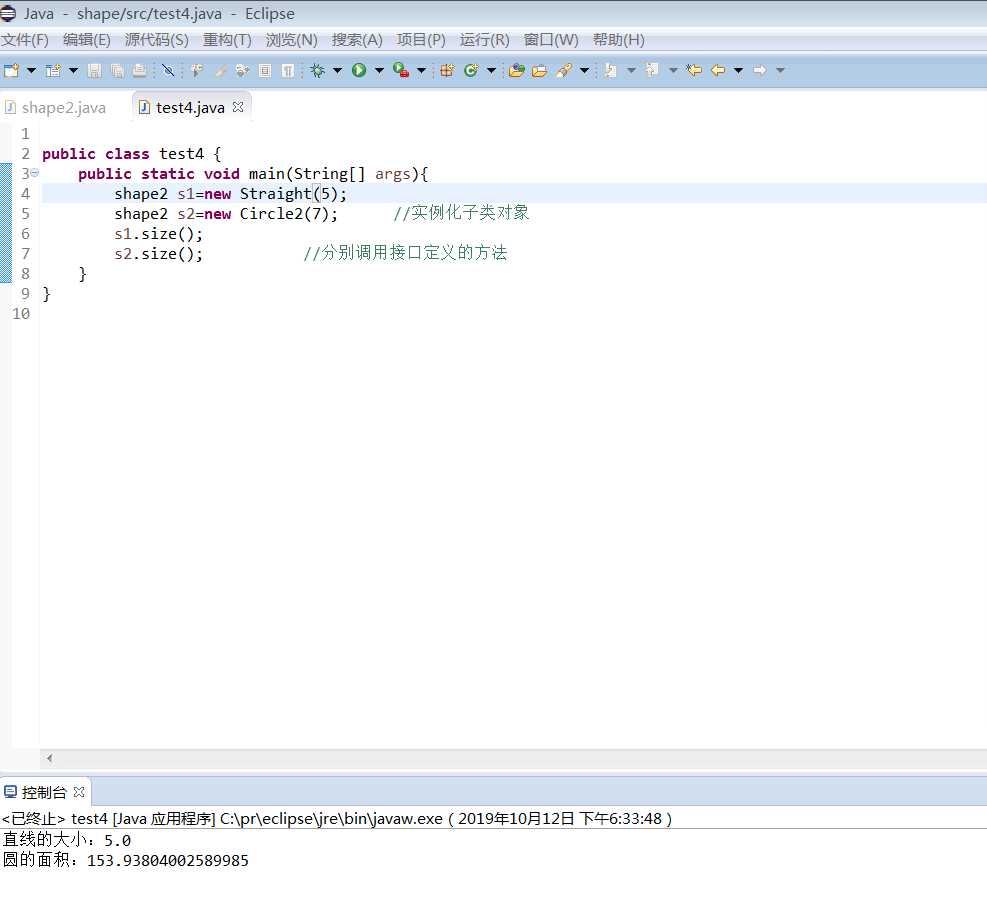Image resolution: width=987 pixels, height=918 pixels.
Task: Click the Forward navigation arrow icon
Action: tap(760, 71)
